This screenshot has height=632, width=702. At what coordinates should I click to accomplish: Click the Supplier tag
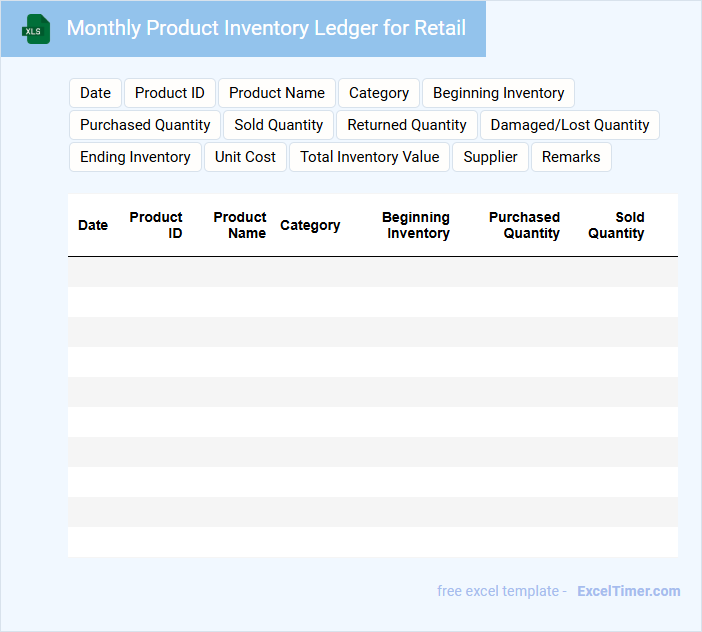tap(490, 157)
